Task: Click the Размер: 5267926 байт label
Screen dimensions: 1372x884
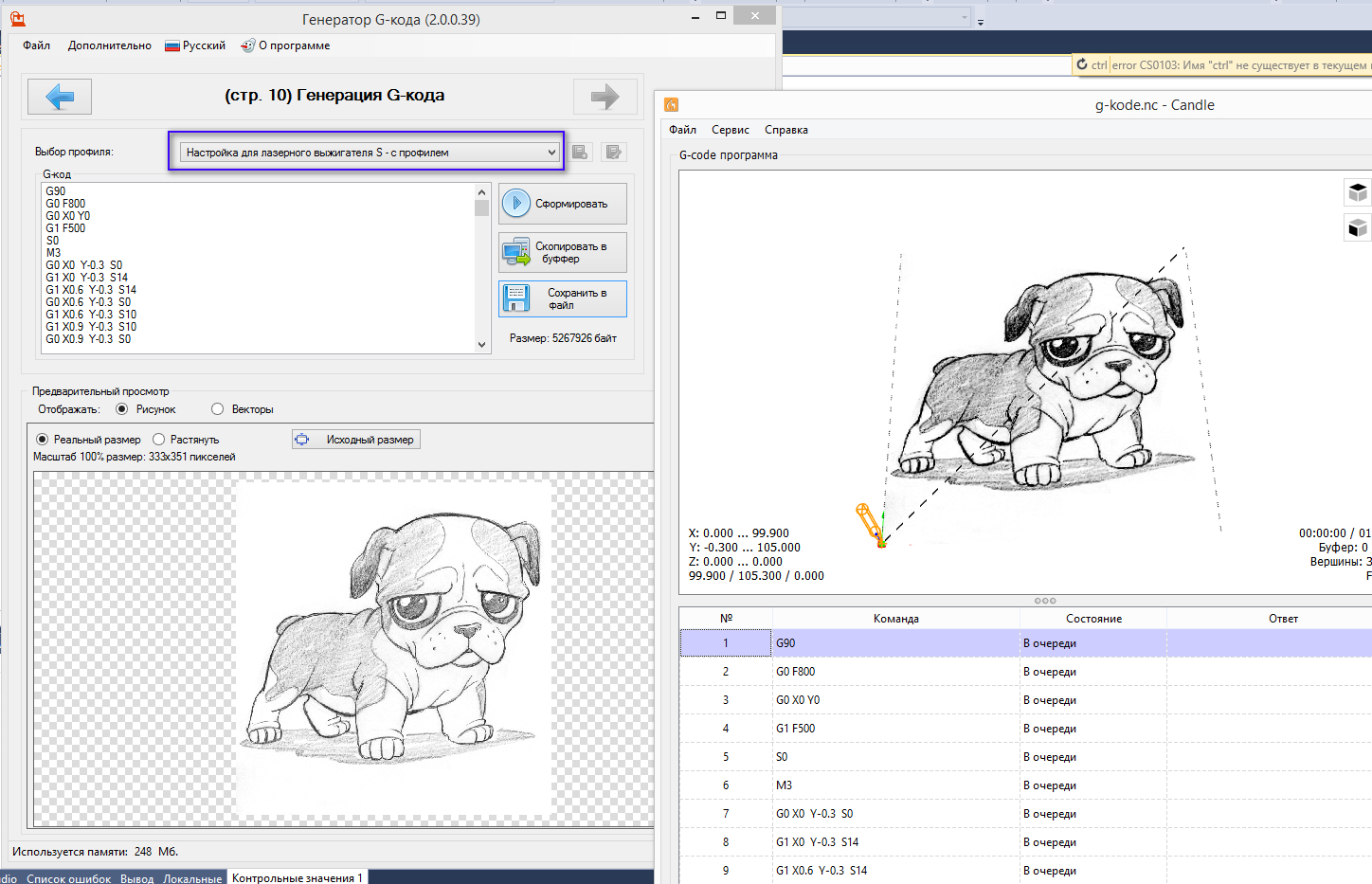Action: 563,338
